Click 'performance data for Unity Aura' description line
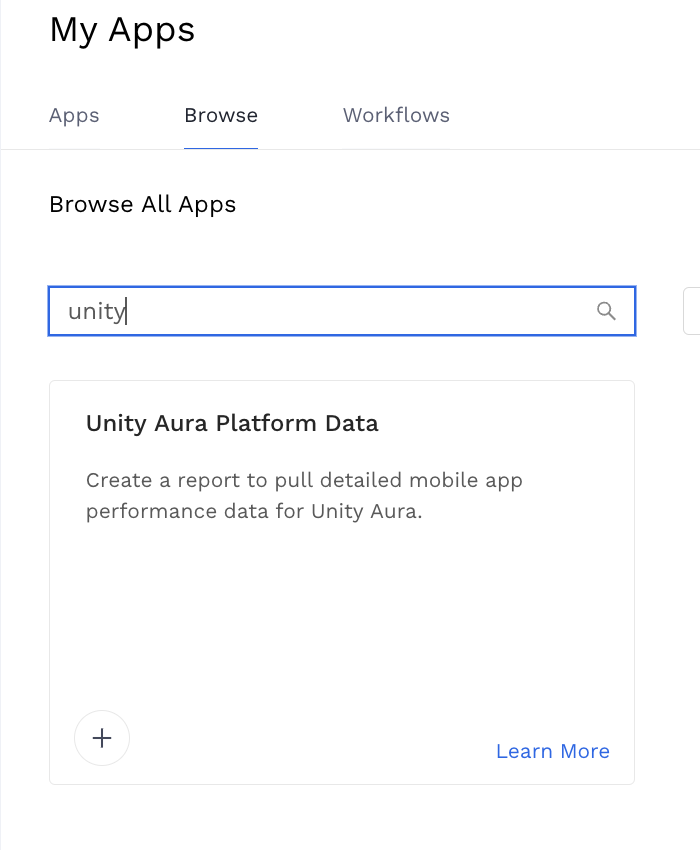 click(255, 512)
